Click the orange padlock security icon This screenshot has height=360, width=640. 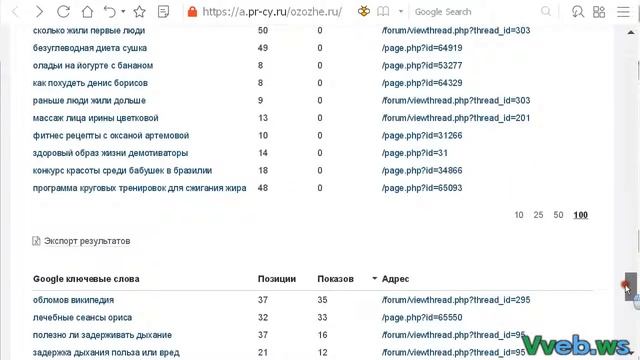coord(192,12)
